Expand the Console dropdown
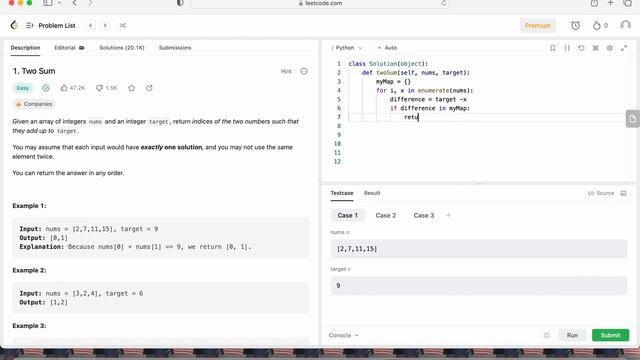 point(344,335)
